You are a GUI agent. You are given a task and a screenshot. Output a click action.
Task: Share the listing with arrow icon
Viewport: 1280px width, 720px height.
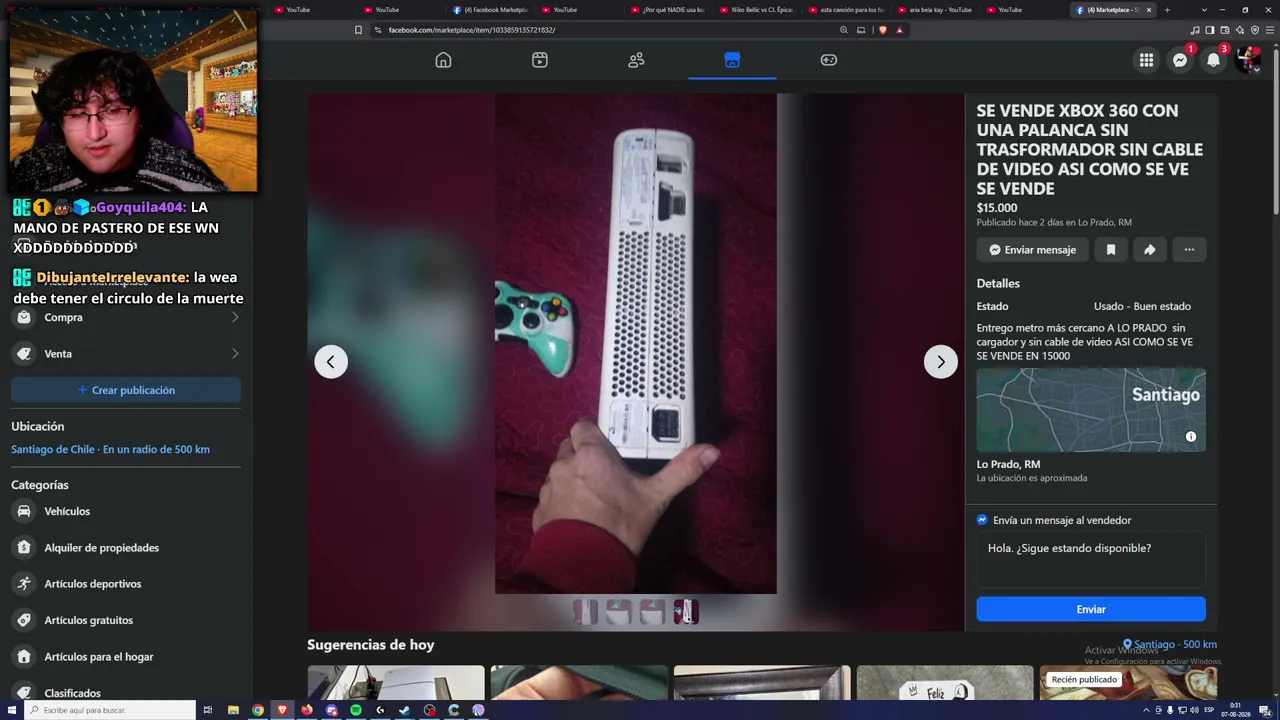click(x=1150, y=250)
